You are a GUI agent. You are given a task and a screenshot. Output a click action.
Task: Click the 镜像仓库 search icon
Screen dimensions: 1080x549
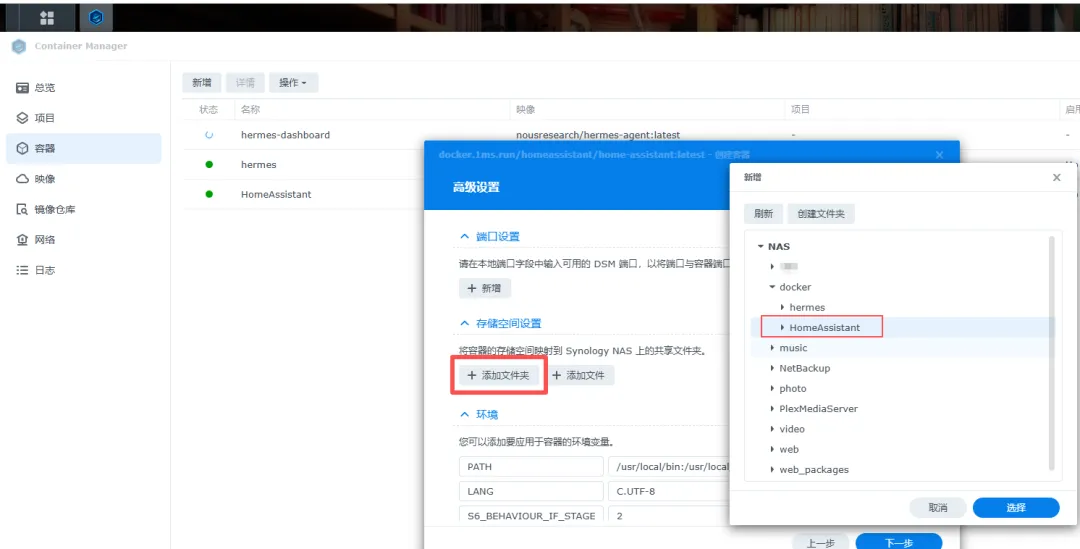[x=22, y=209]
